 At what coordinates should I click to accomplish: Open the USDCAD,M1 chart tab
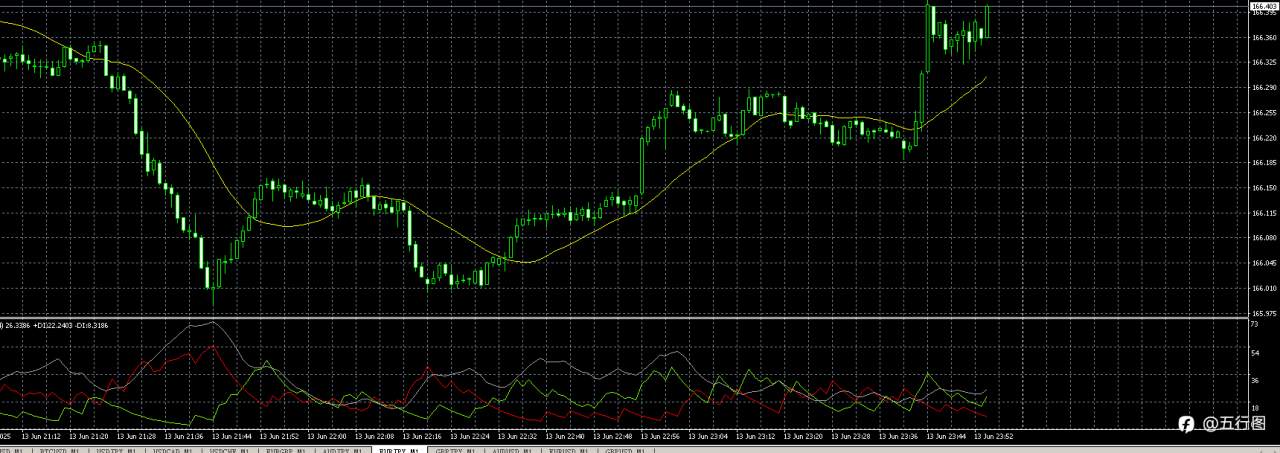point(173,451)
